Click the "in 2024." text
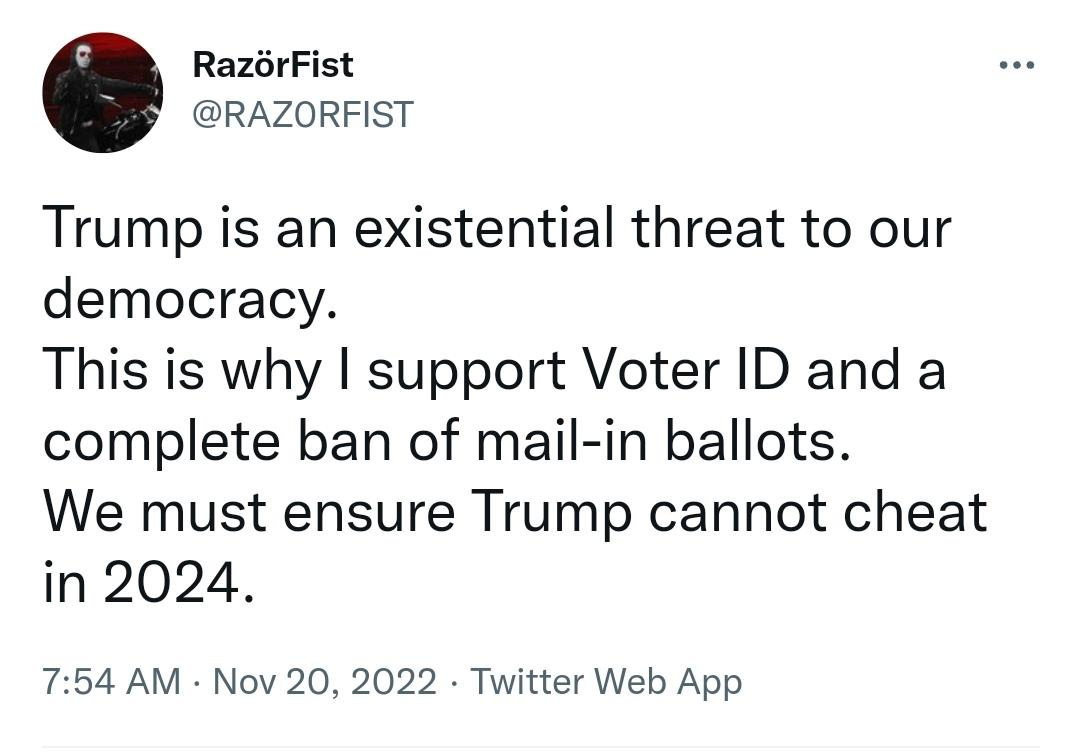1079x756 pixels. (142, 582)
